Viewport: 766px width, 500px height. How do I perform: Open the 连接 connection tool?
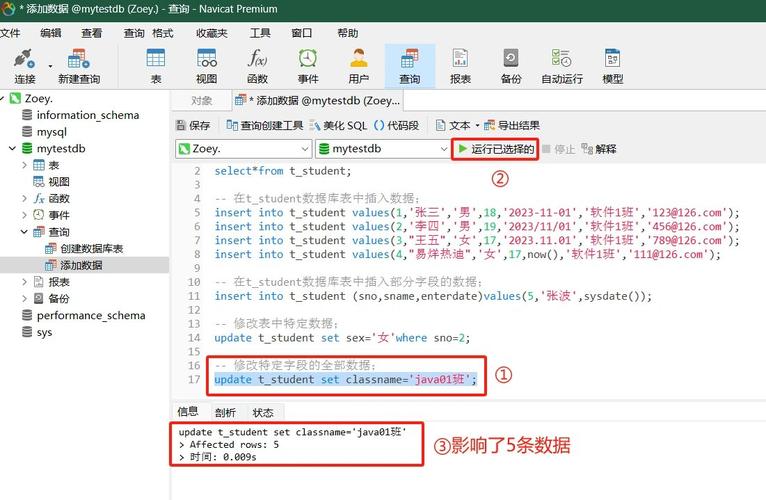click(24, 66)
